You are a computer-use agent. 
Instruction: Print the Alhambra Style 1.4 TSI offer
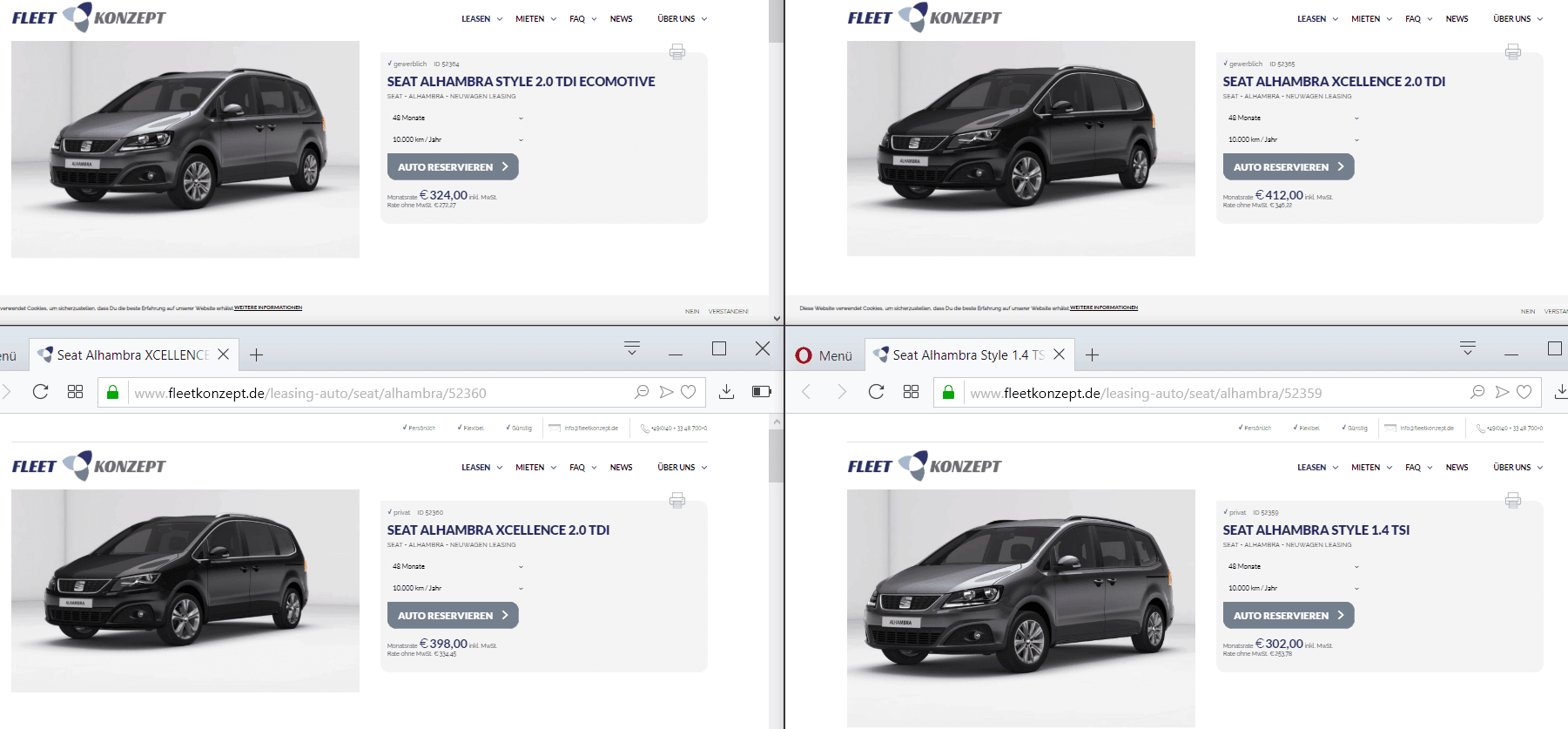[1513, 501]
